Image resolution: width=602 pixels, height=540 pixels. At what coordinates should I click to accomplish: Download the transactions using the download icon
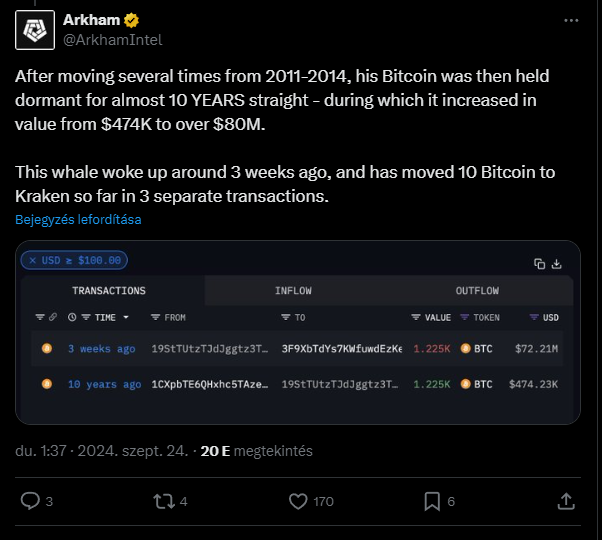(556, 264)
